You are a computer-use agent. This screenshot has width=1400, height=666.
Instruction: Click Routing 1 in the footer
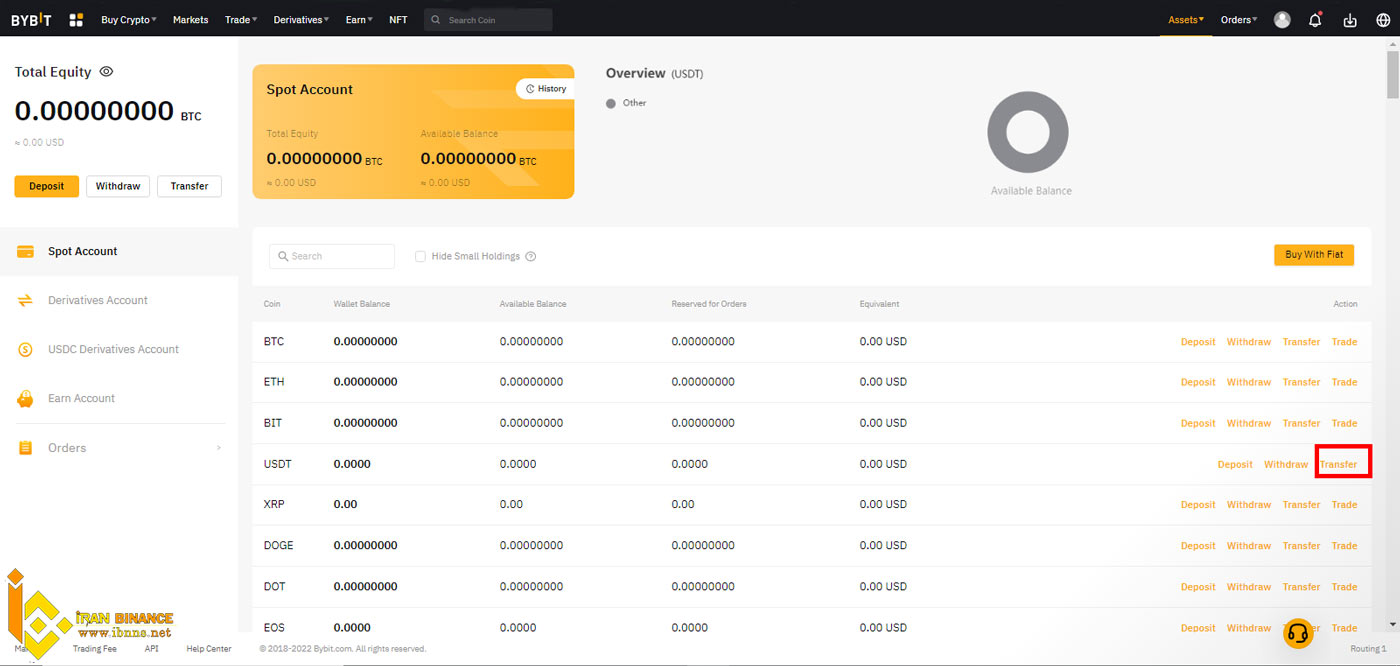pyautogui.click(x=1368, y=649)
